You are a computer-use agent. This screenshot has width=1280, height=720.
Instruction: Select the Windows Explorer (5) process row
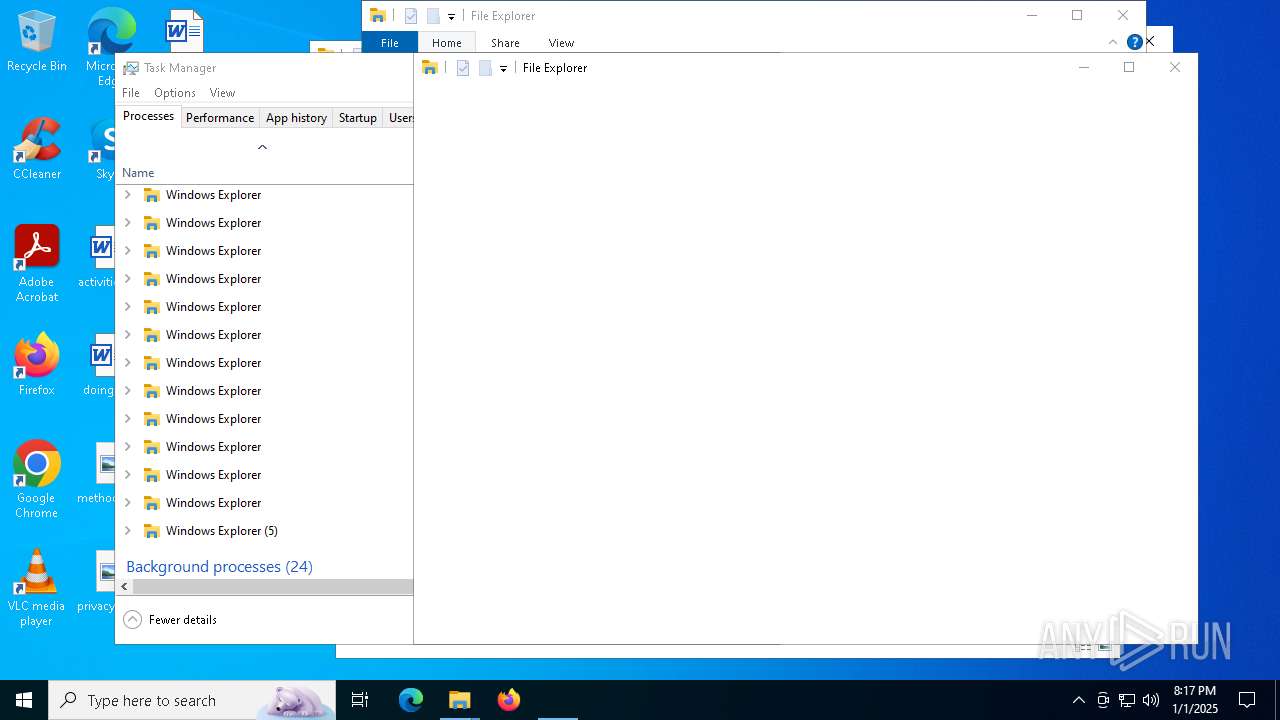(x=264, y=531)
